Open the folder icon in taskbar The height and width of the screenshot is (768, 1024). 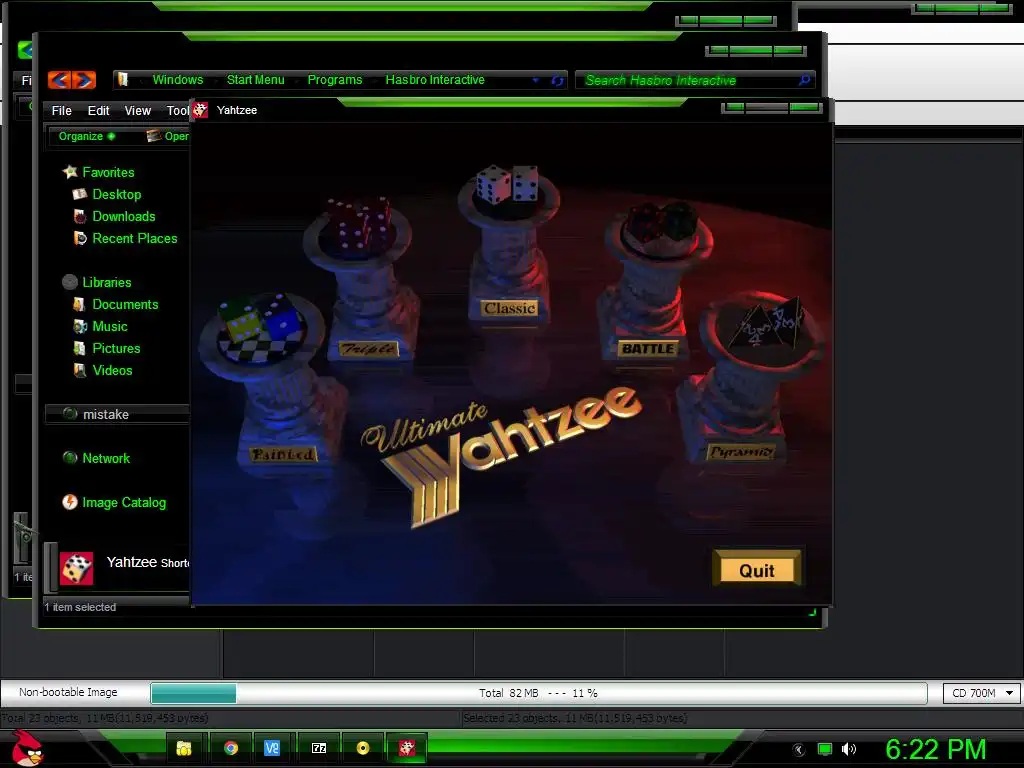point(184,748)
